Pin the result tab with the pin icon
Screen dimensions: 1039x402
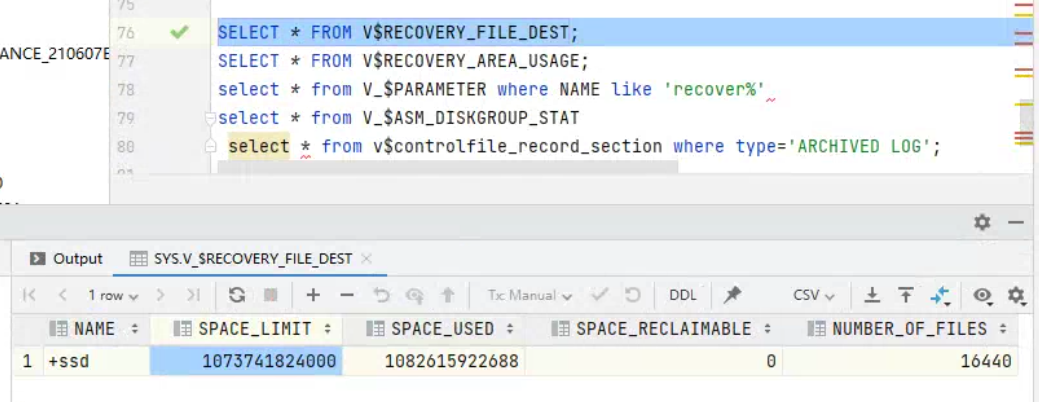(732, 295)
